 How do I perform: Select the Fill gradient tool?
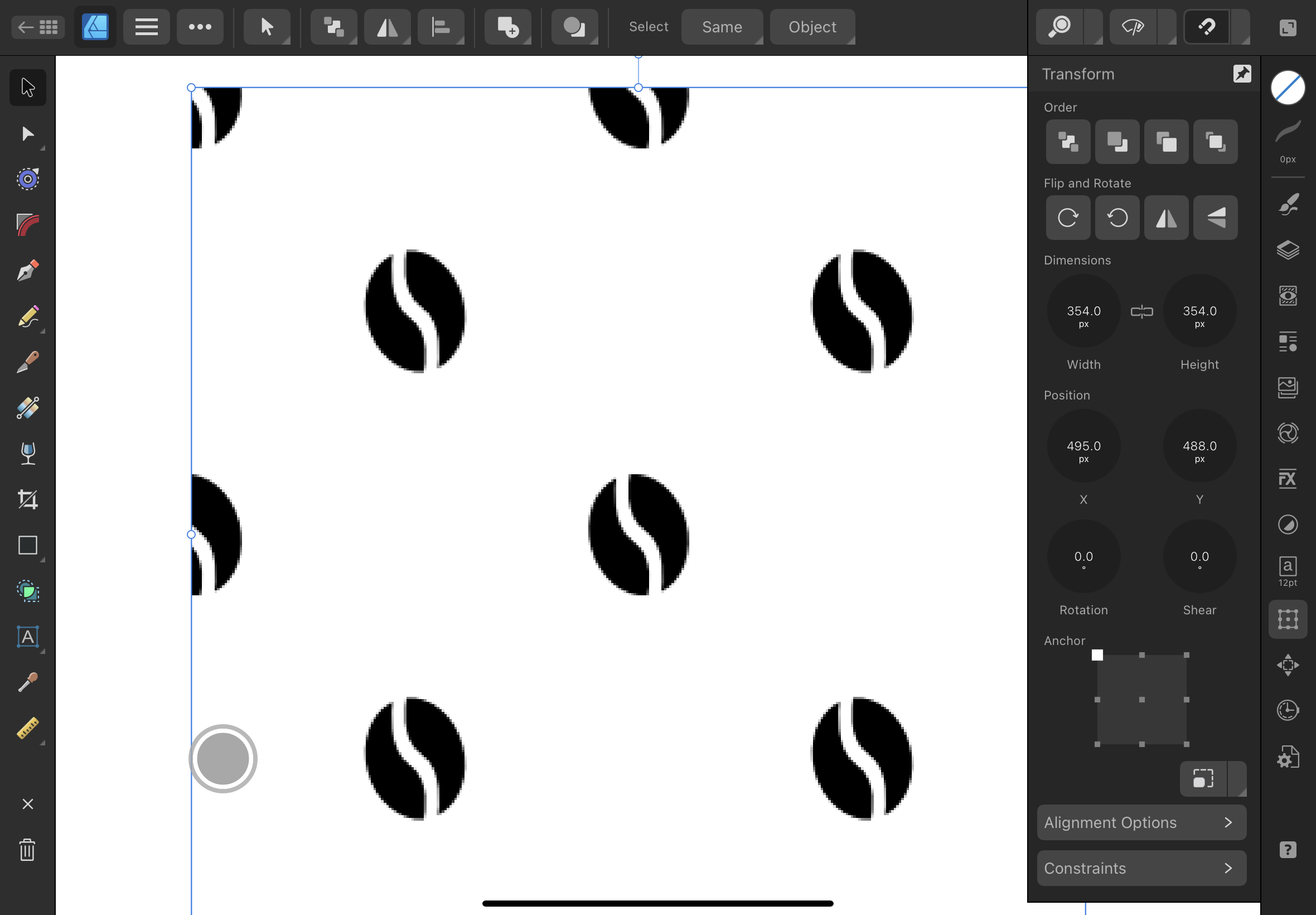[27, 408]
